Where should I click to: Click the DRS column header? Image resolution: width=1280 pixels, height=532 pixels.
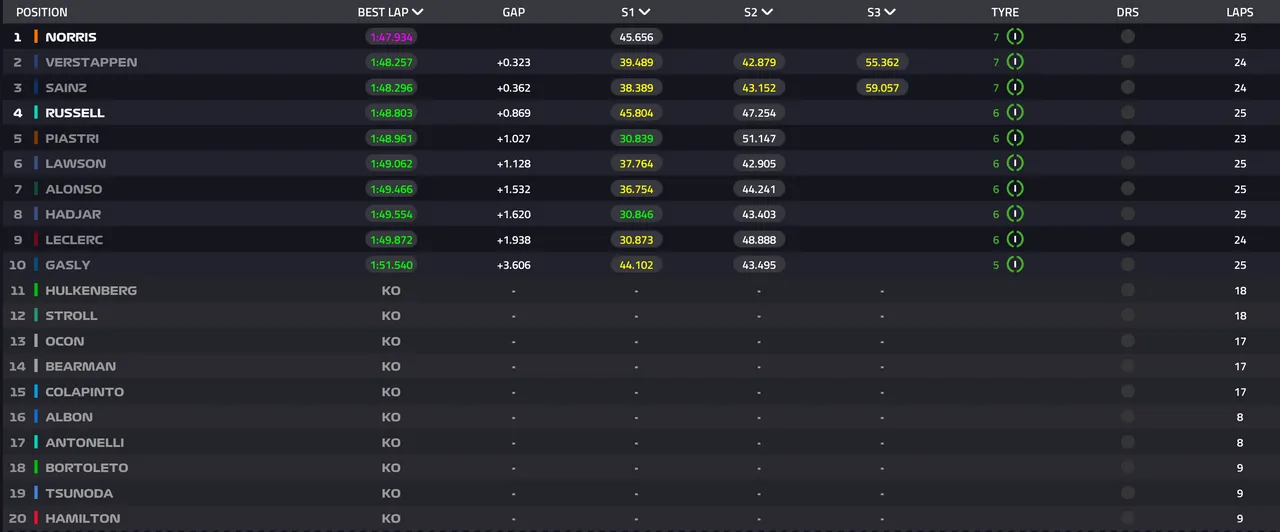[x=1128, y=12]
